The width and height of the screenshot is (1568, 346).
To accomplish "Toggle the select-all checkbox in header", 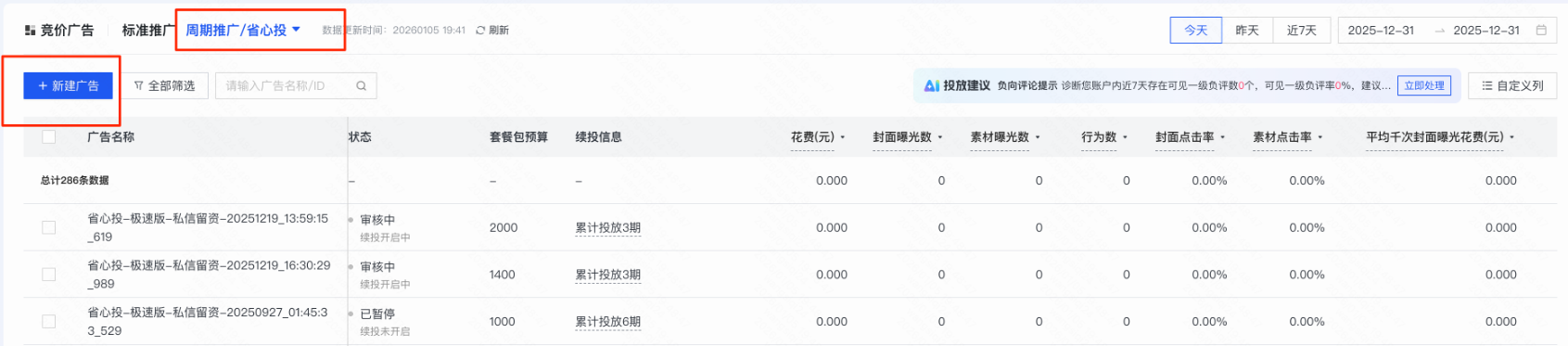I will (49, 137).
